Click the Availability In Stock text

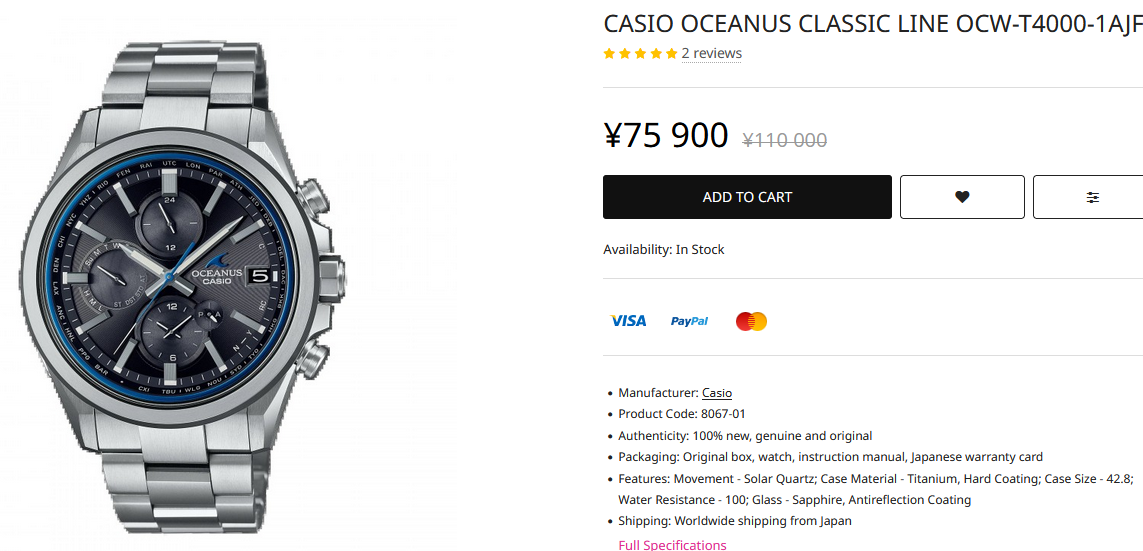663,249
